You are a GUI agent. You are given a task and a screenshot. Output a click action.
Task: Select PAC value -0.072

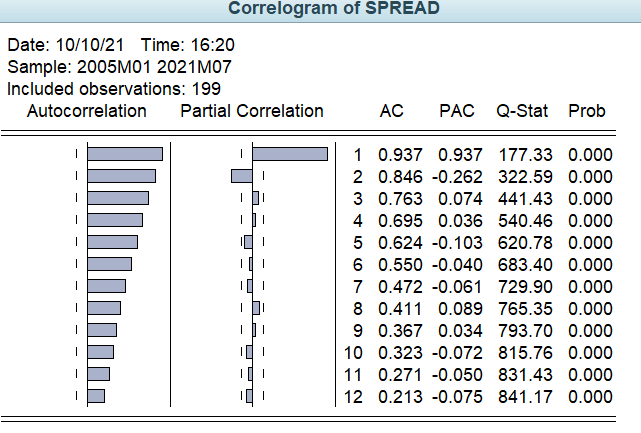click(457, 353)
